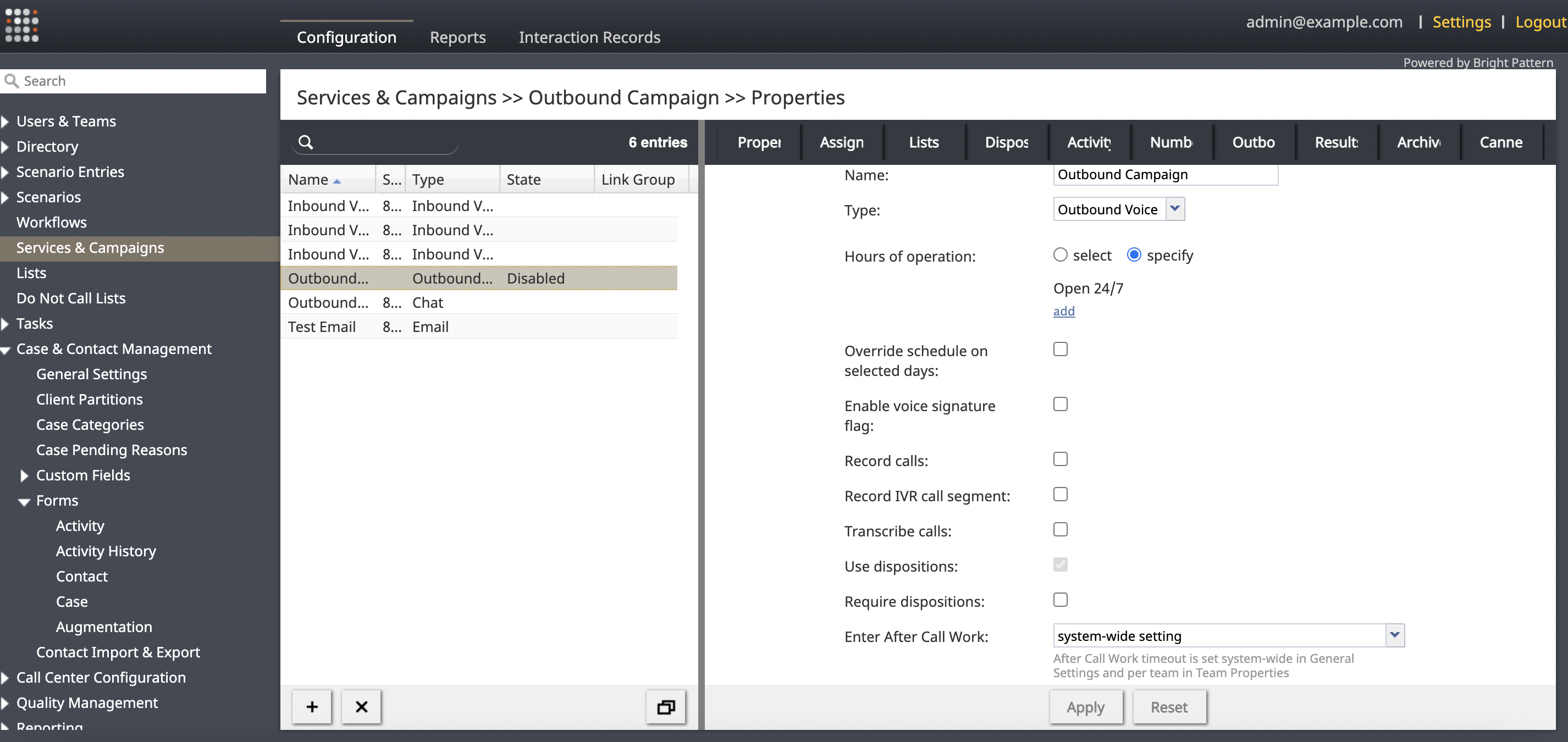Open the Configuration top tab
Screen dimensions: 1568x742
pos(346,37)
